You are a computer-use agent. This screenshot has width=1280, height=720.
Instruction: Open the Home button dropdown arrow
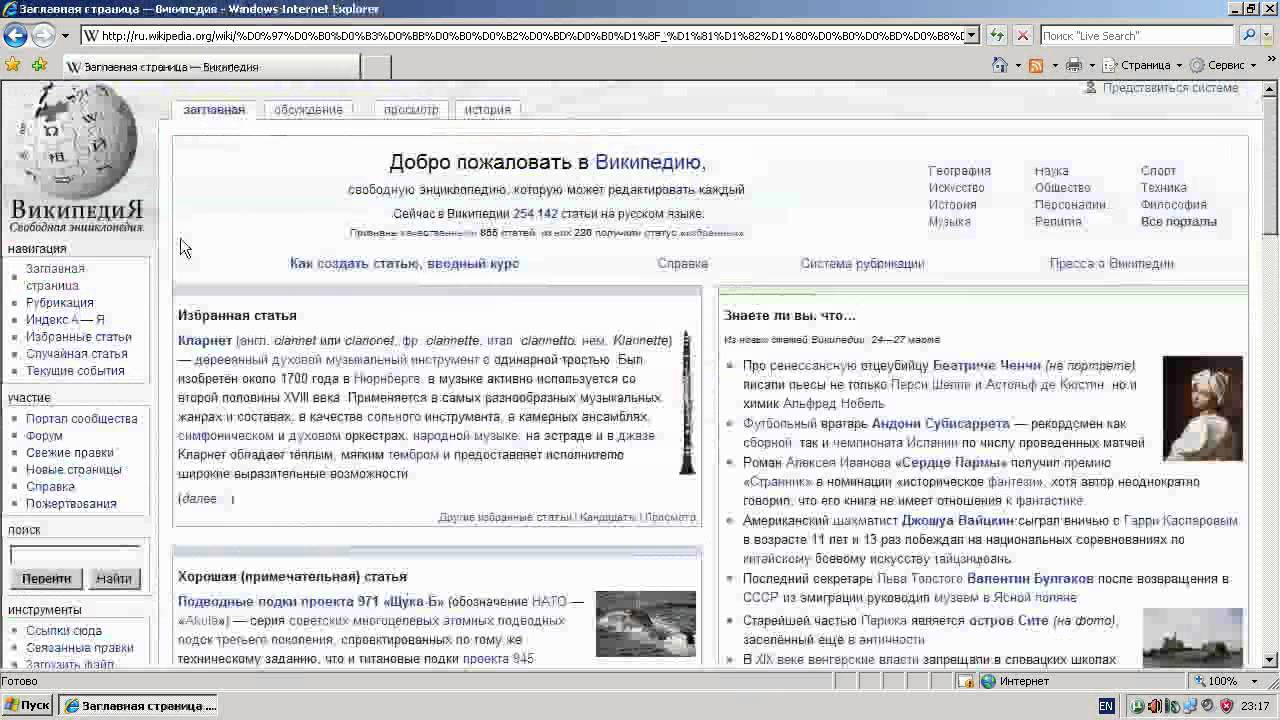(x=1018, y=65)
